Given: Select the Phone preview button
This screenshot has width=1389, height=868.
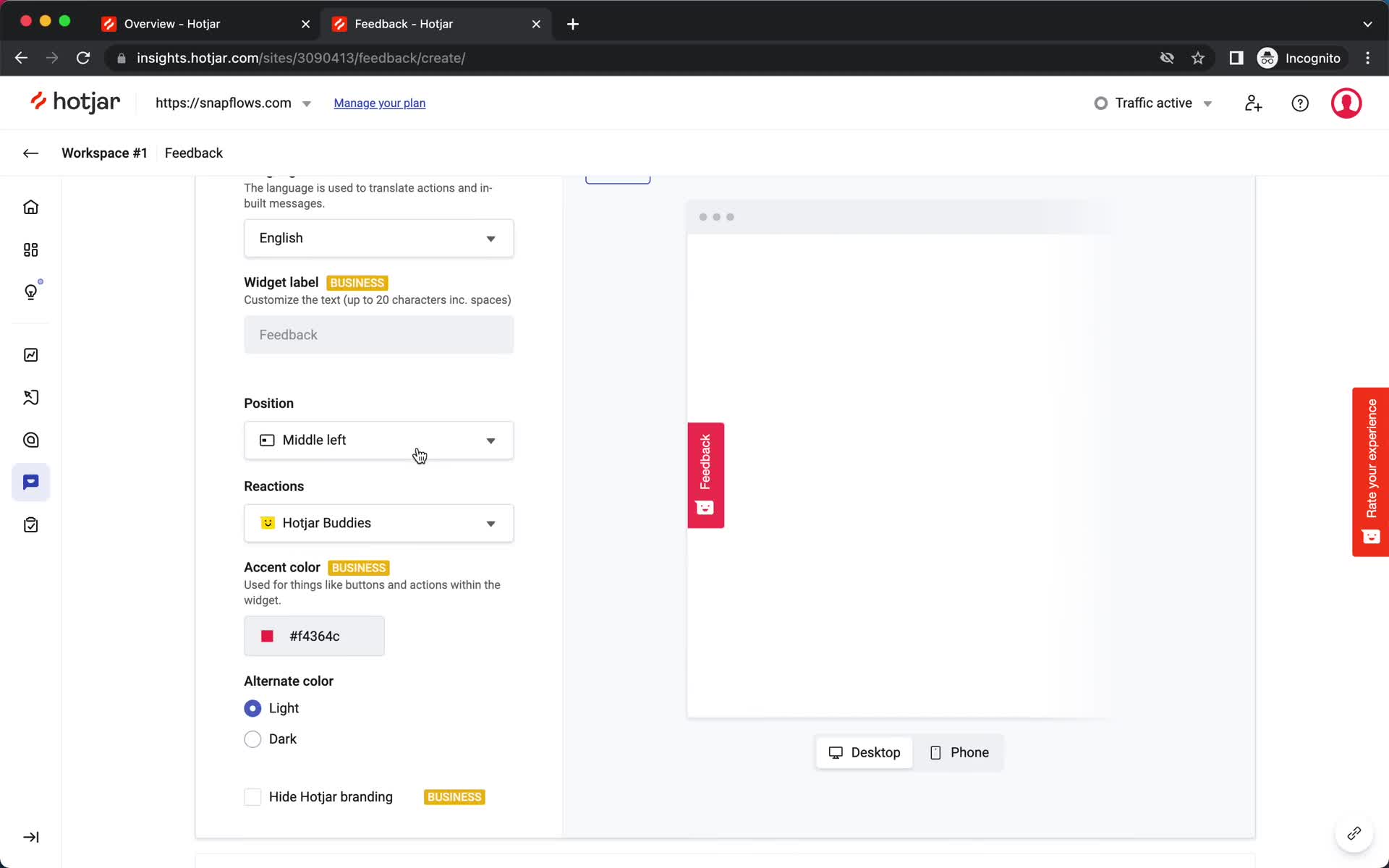Looking at the screenshot, I should [958, 752].
